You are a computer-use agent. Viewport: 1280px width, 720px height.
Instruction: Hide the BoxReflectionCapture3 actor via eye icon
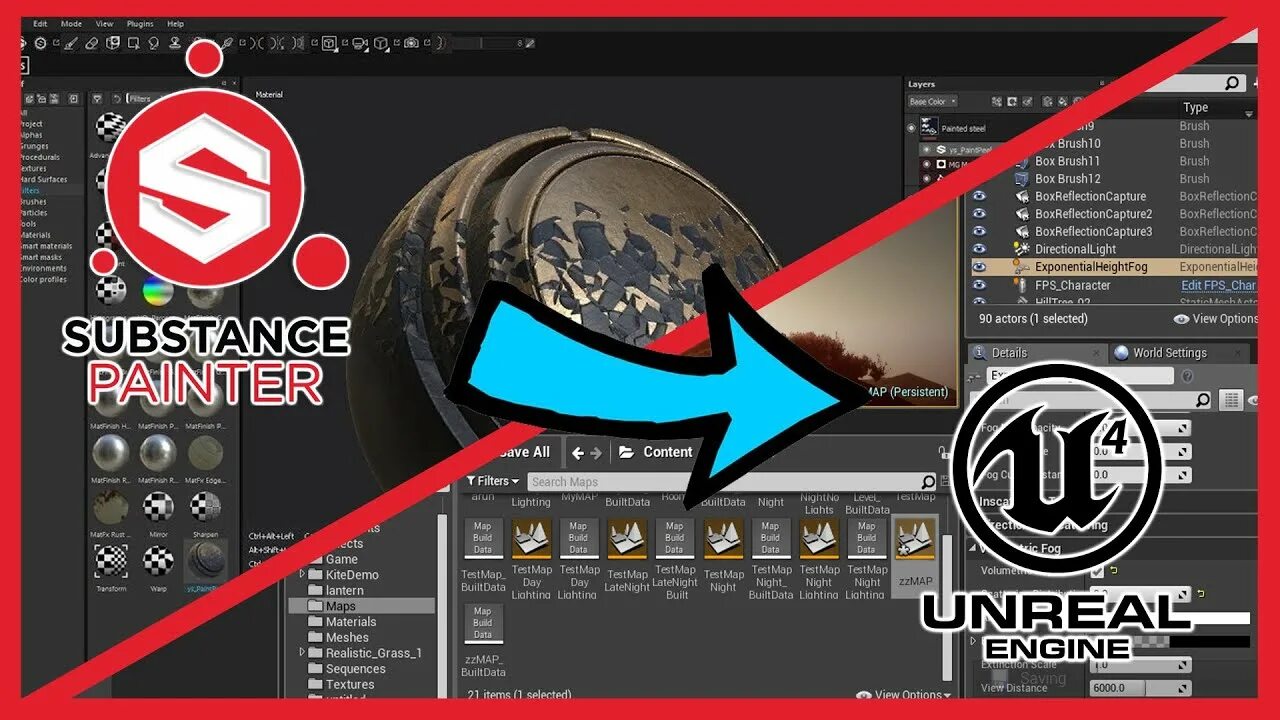click(x=979, y=231)
